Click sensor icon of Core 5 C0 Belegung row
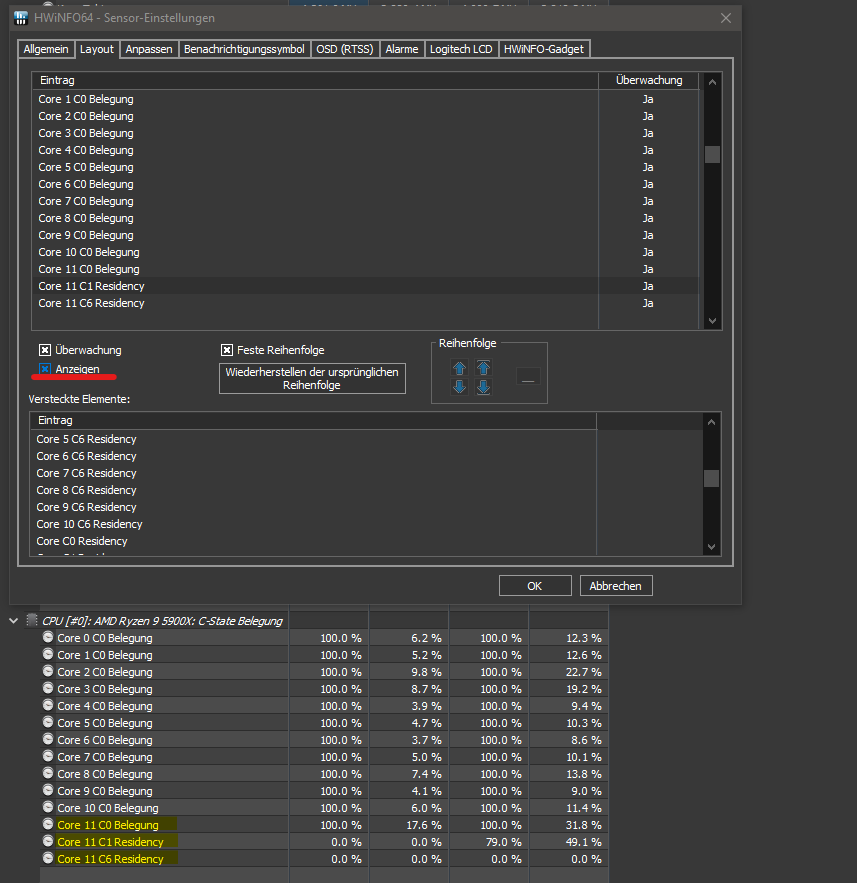This screenshot has width=857, height=883. (x=48, y=722)
